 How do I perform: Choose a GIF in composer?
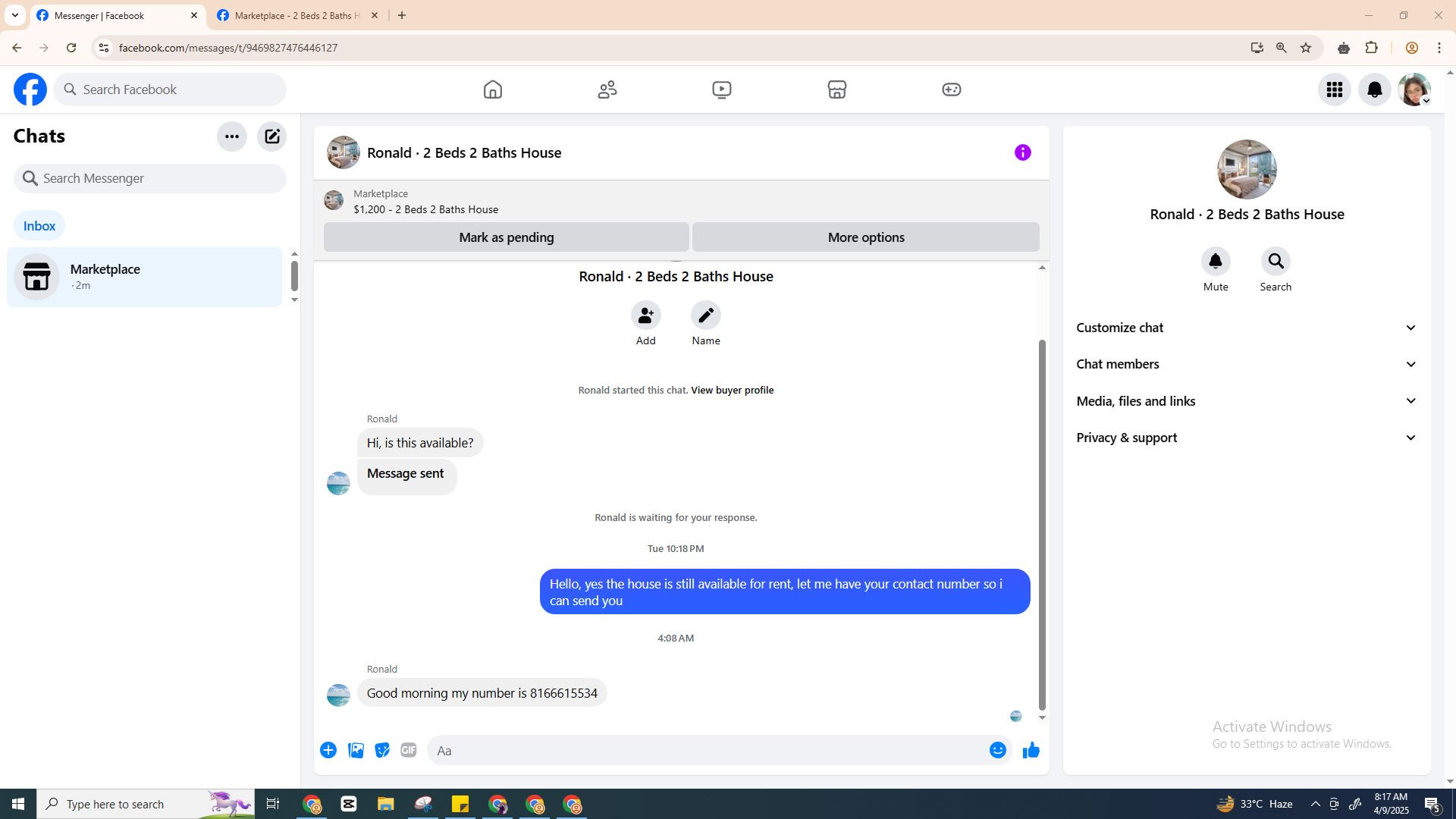(x=409, y=750)
